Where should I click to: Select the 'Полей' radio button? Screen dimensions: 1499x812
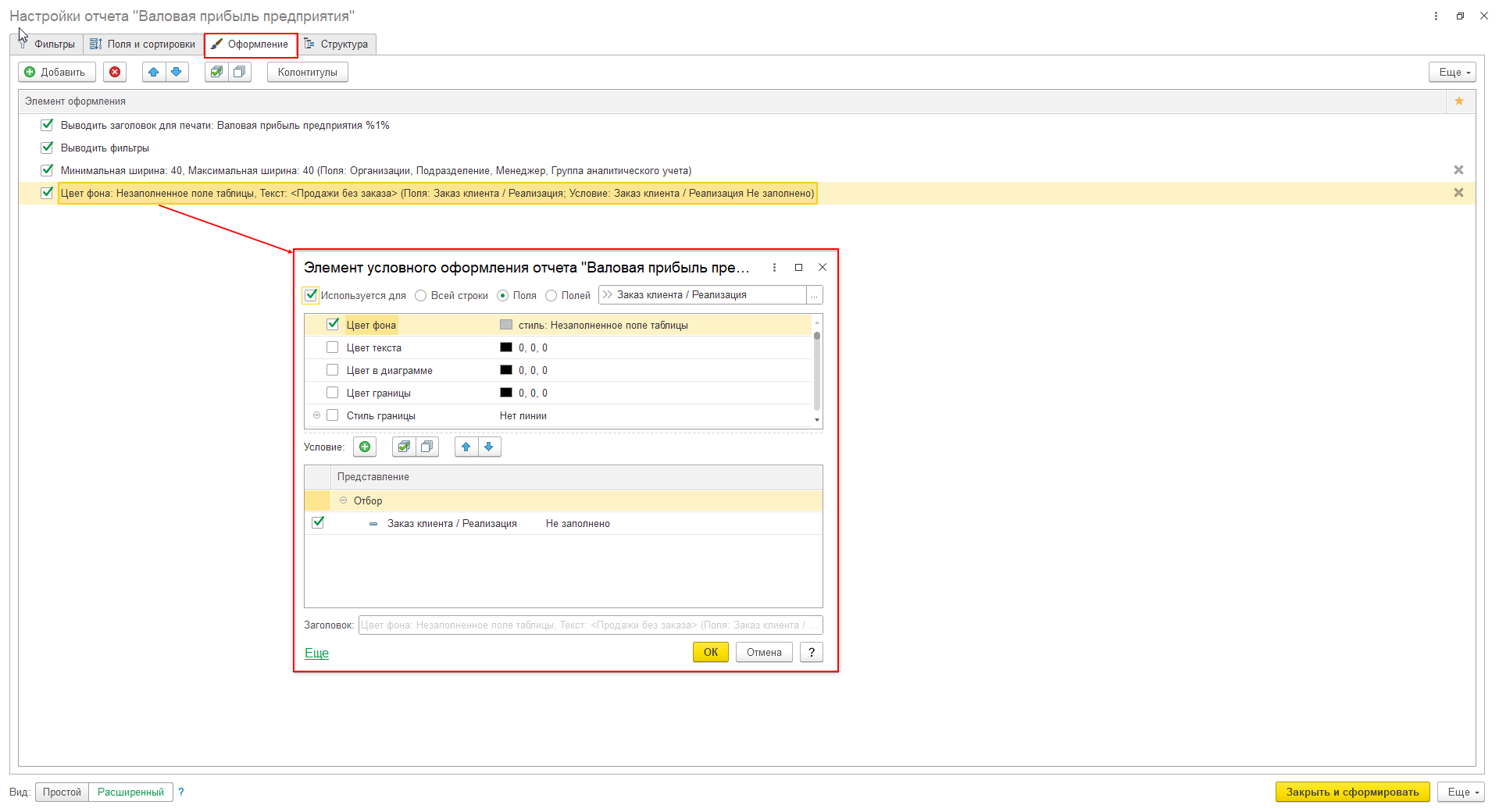[551, 295]
